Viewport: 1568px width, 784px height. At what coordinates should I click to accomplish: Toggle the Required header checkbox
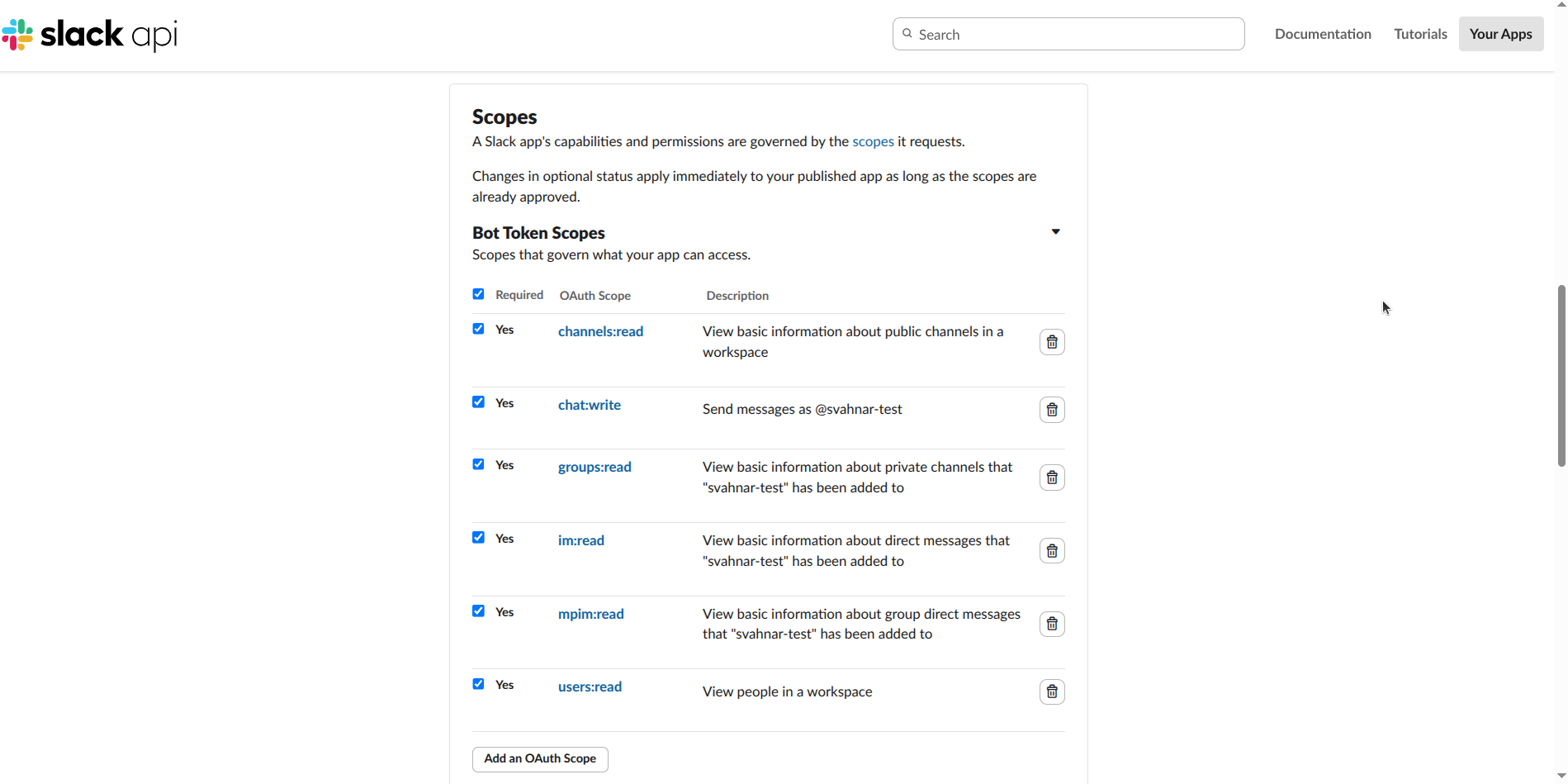478,294
